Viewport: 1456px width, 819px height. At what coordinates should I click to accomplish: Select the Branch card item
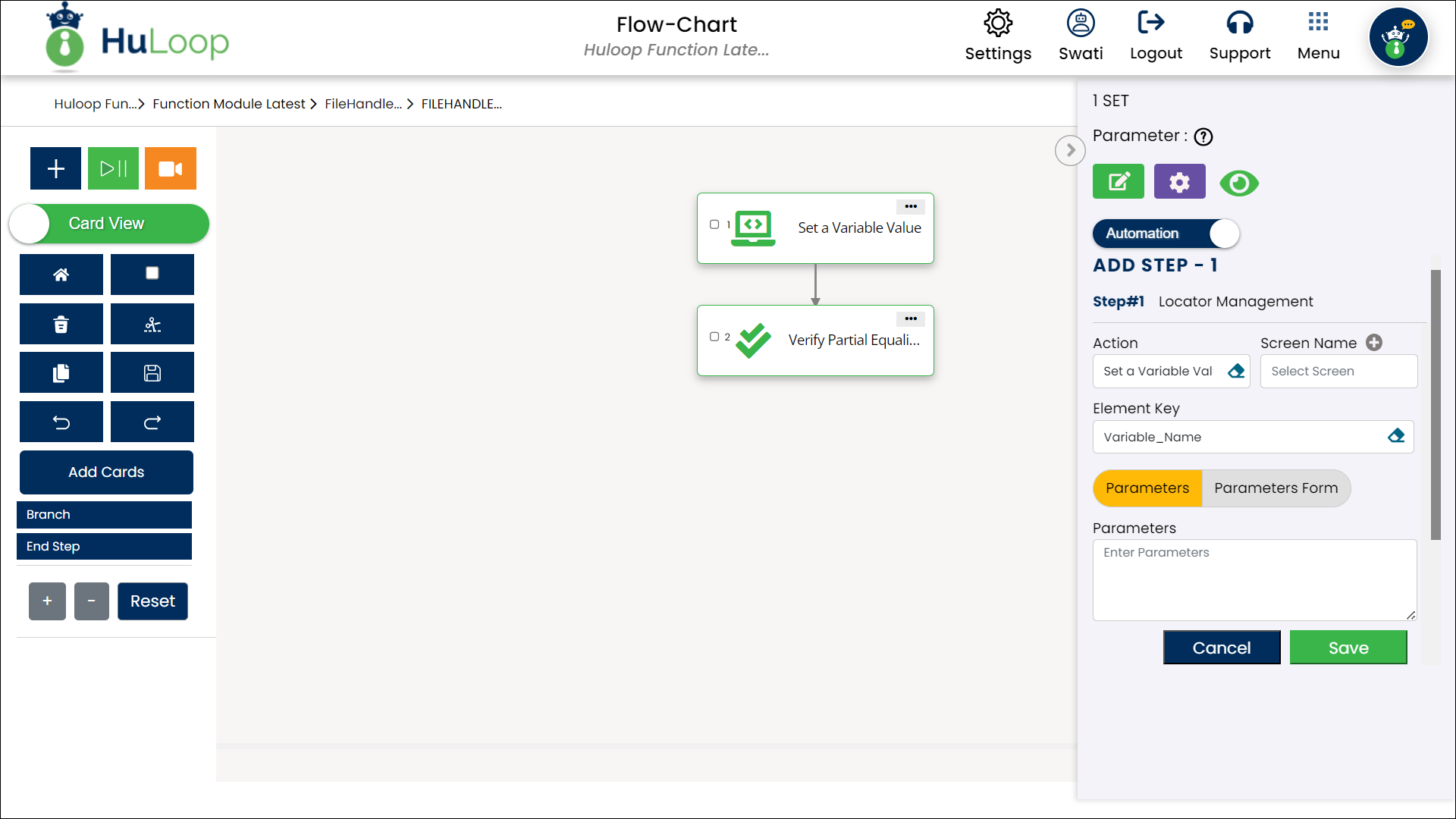(x=104, y=515)
